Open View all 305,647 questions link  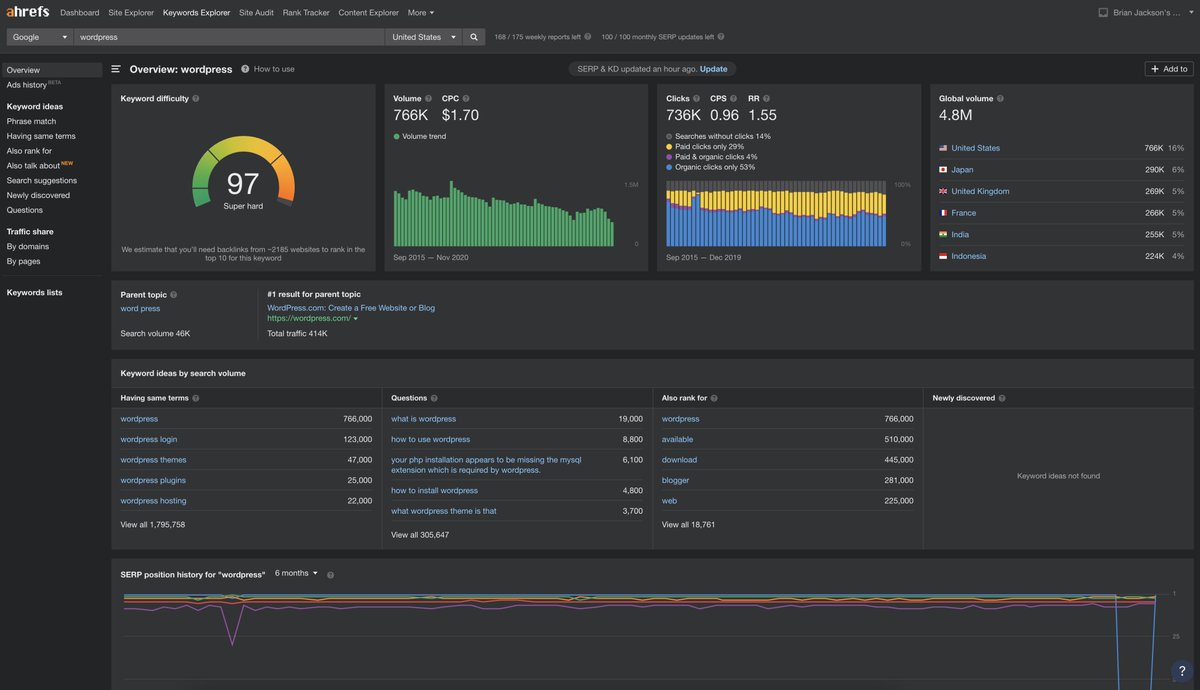[x=420, y=535]
